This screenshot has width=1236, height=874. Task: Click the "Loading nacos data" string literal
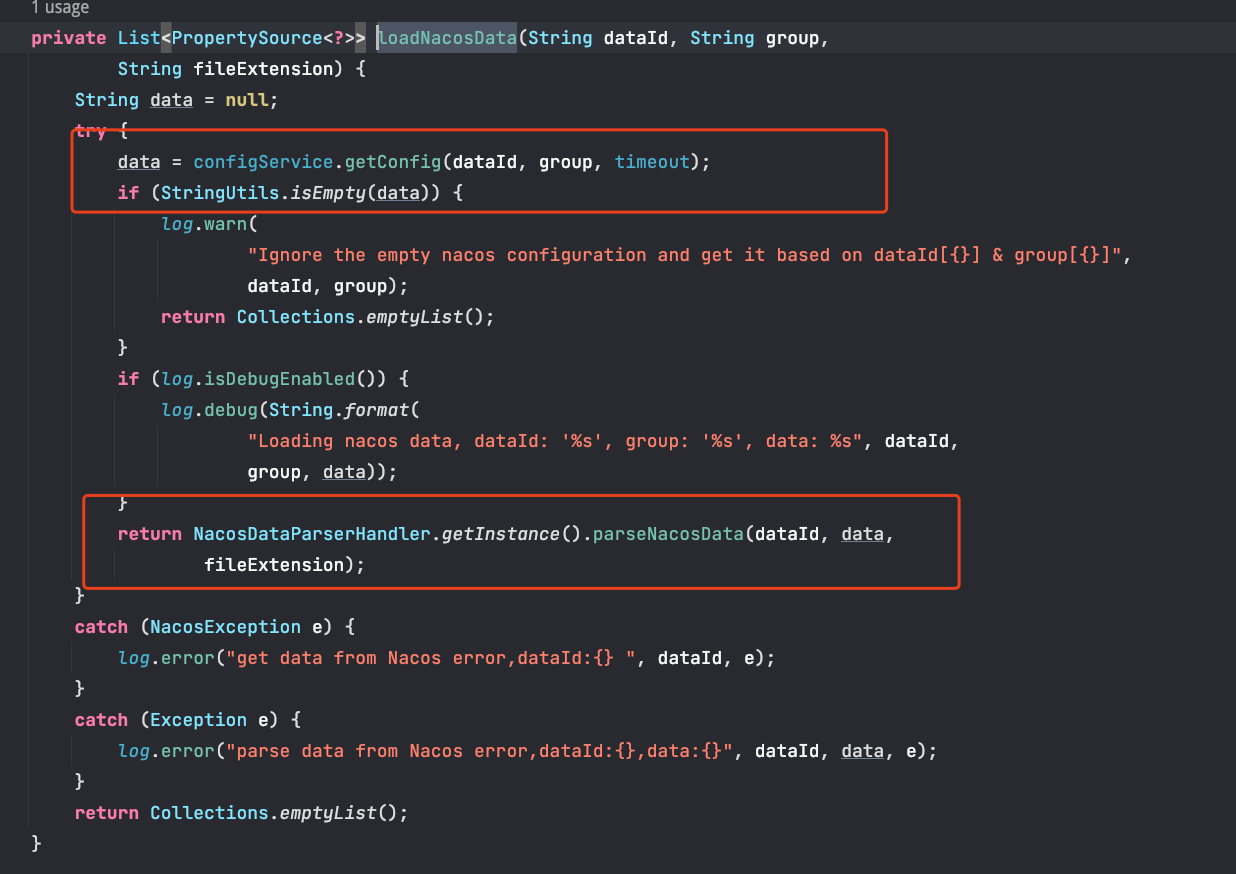click(x=555, y=441)
